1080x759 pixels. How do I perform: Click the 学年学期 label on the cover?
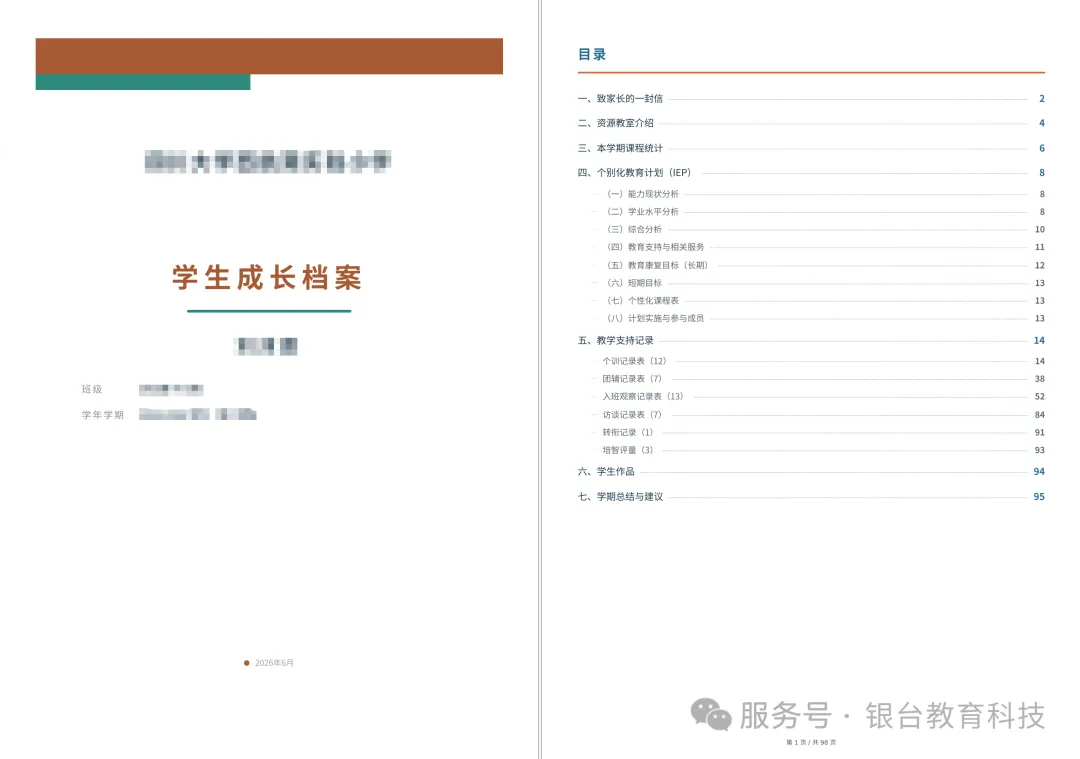click(x=103, y=415)
